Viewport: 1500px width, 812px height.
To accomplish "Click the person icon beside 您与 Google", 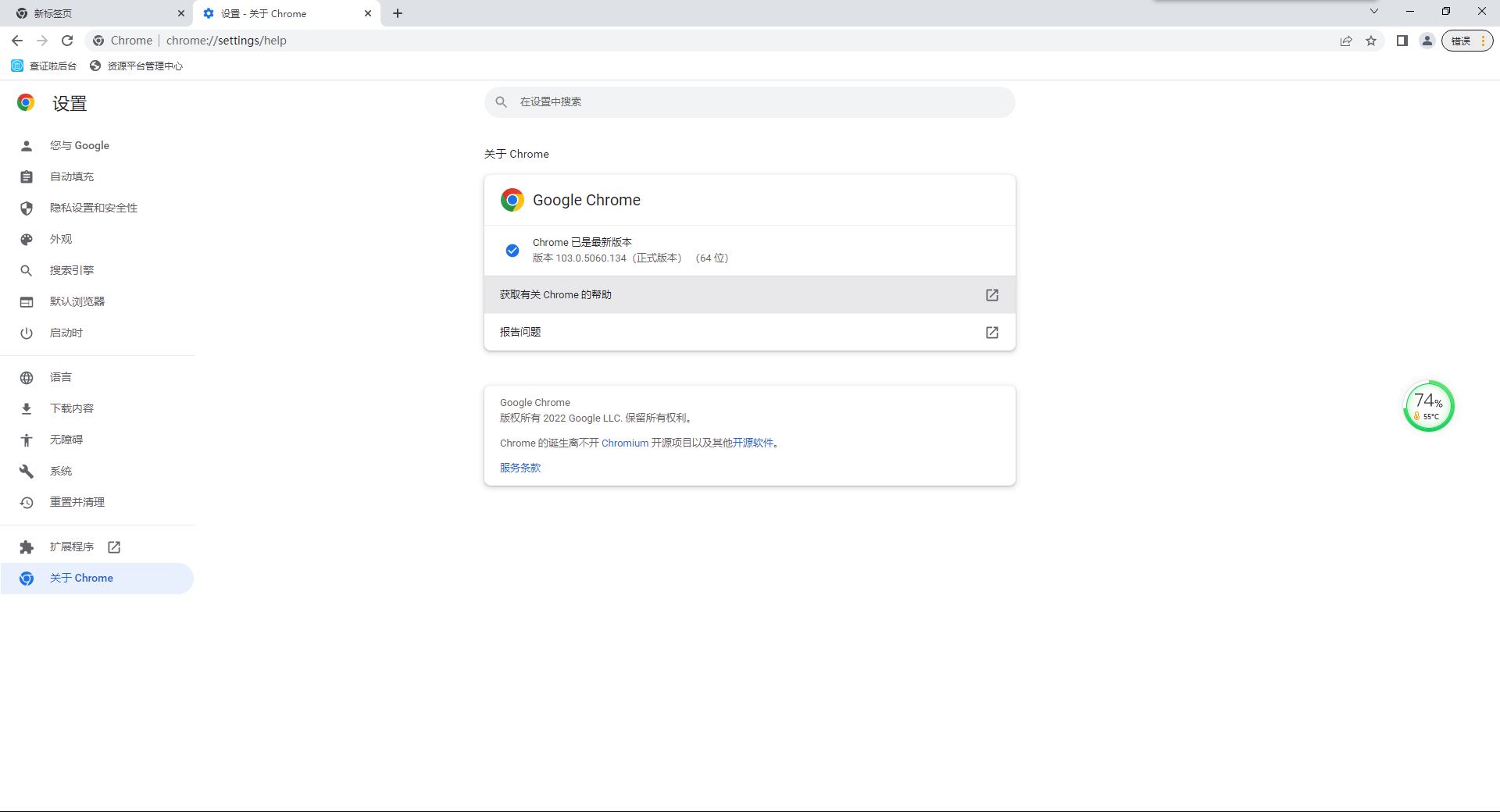I will pyautogui.click(x=27, y=146).
